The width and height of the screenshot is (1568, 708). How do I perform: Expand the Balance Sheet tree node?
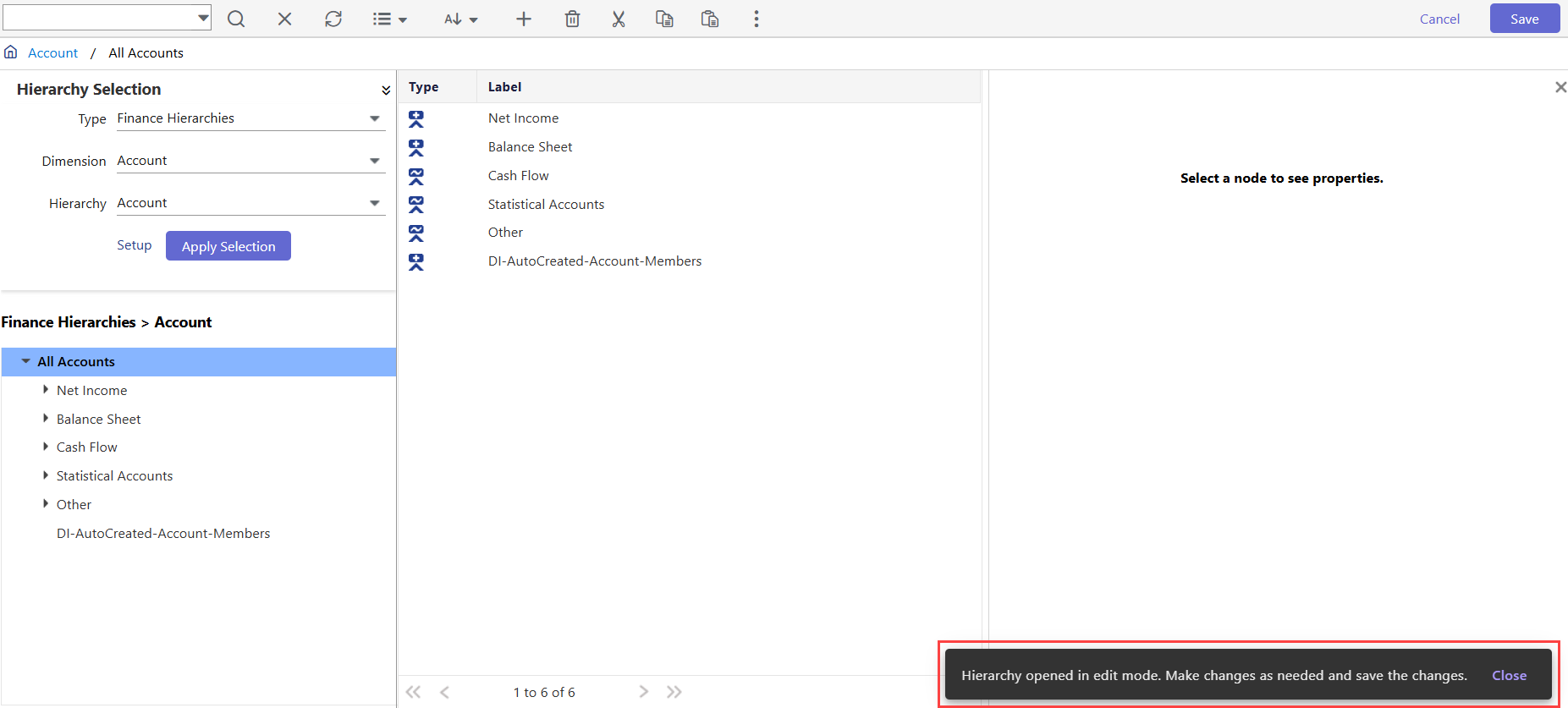(x=46, y=419)
